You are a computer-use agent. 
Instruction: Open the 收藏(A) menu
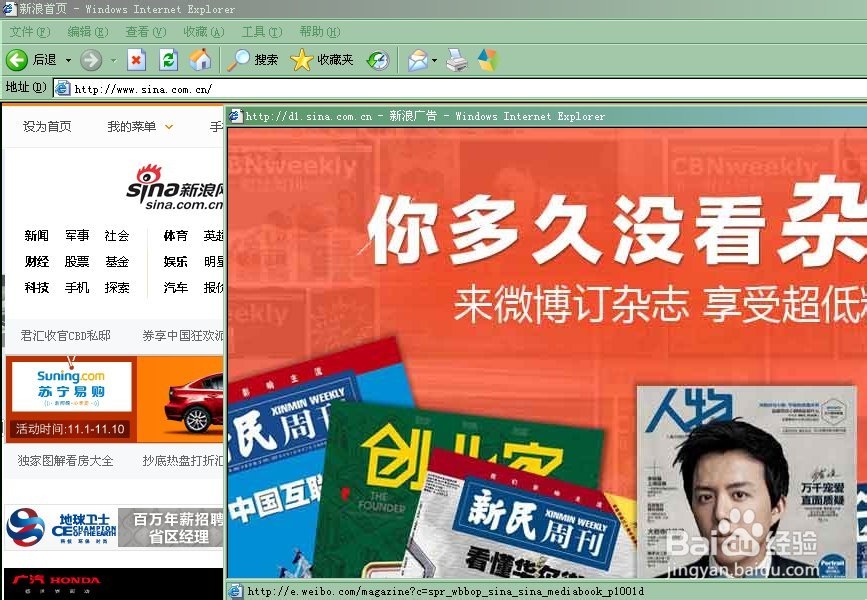(204, 32)
